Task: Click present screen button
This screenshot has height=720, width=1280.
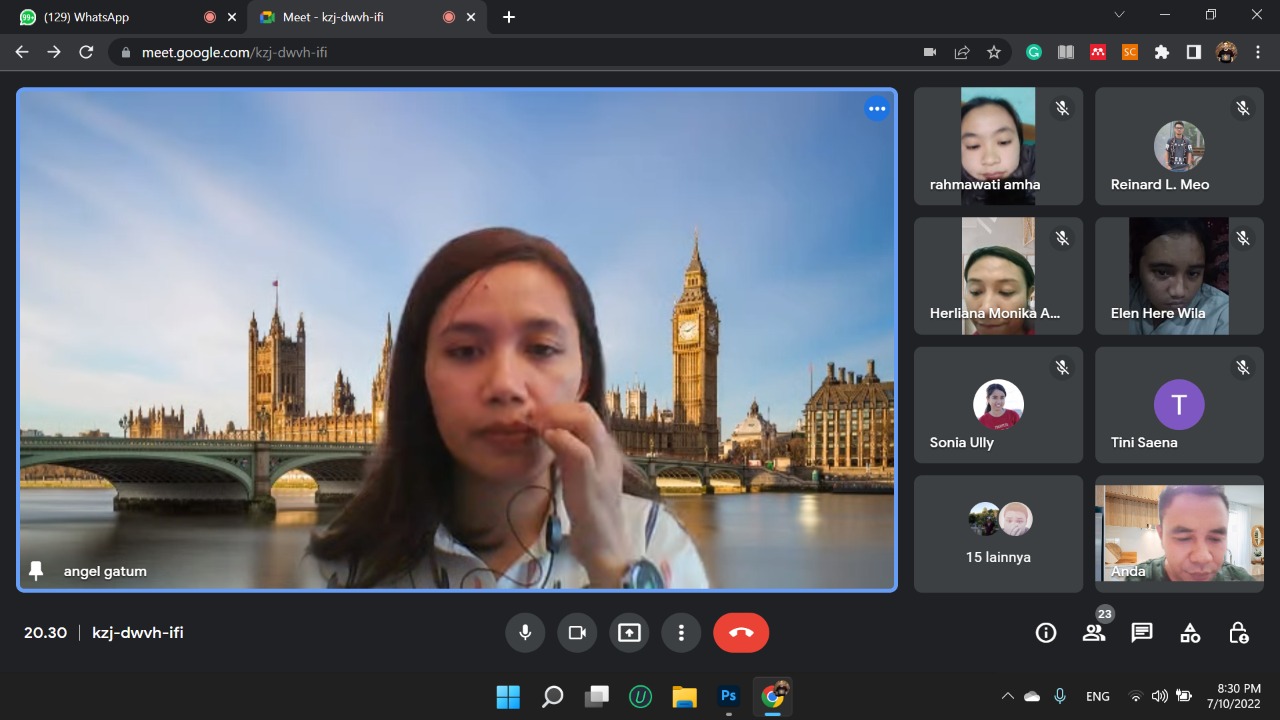Action: click(629, 633)
